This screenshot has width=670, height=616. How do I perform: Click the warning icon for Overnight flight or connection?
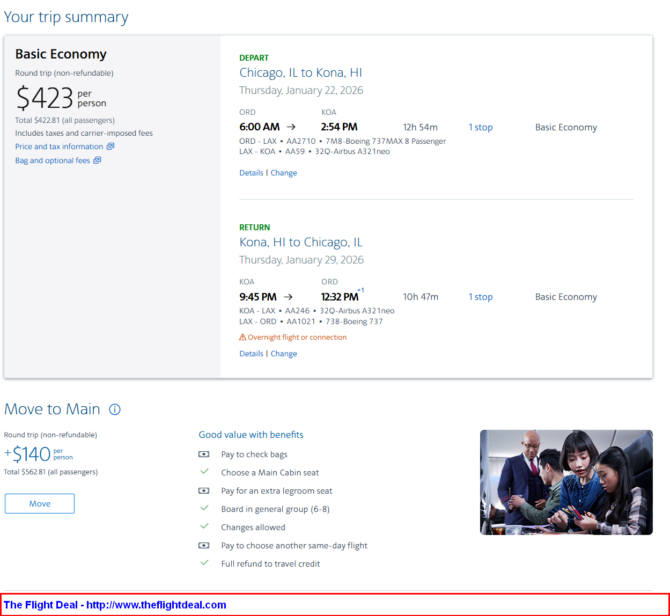click(243, 337)
